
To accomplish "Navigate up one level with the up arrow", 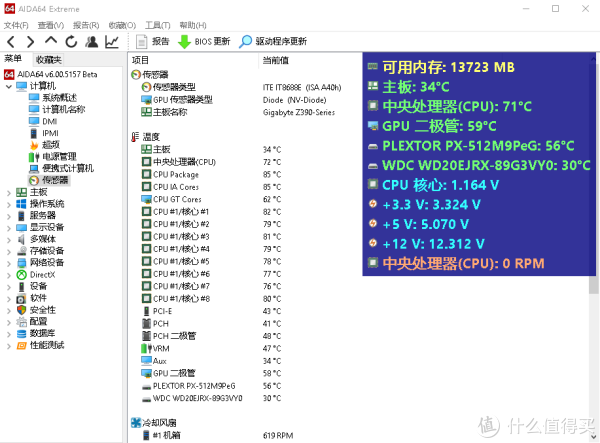I will (x=51, y=41).
